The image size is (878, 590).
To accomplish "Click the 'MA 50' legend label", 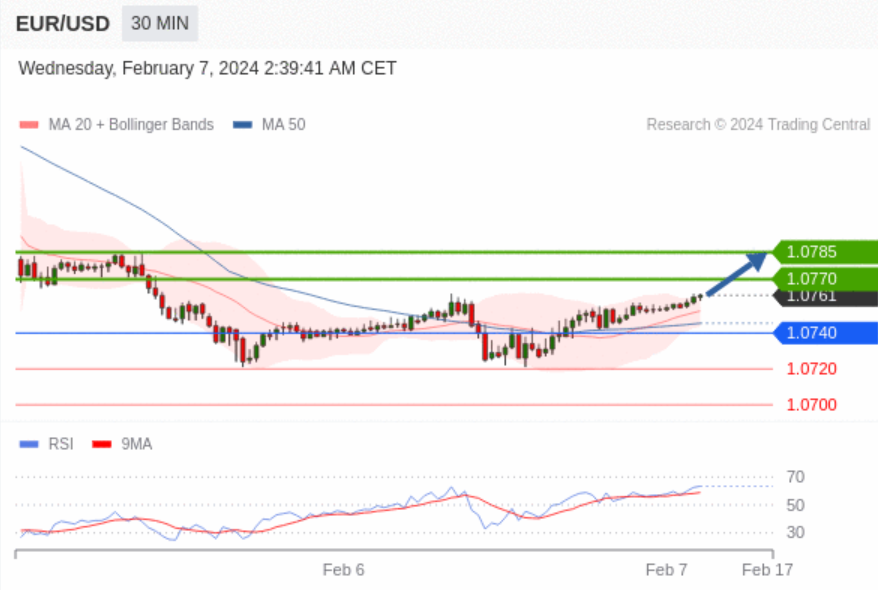I will [283, 124].
